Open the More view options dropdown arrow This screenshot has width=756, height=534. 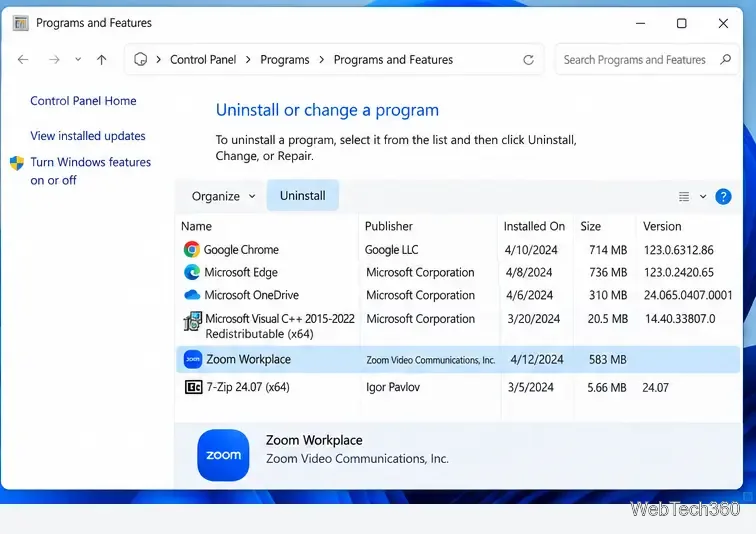703,197
